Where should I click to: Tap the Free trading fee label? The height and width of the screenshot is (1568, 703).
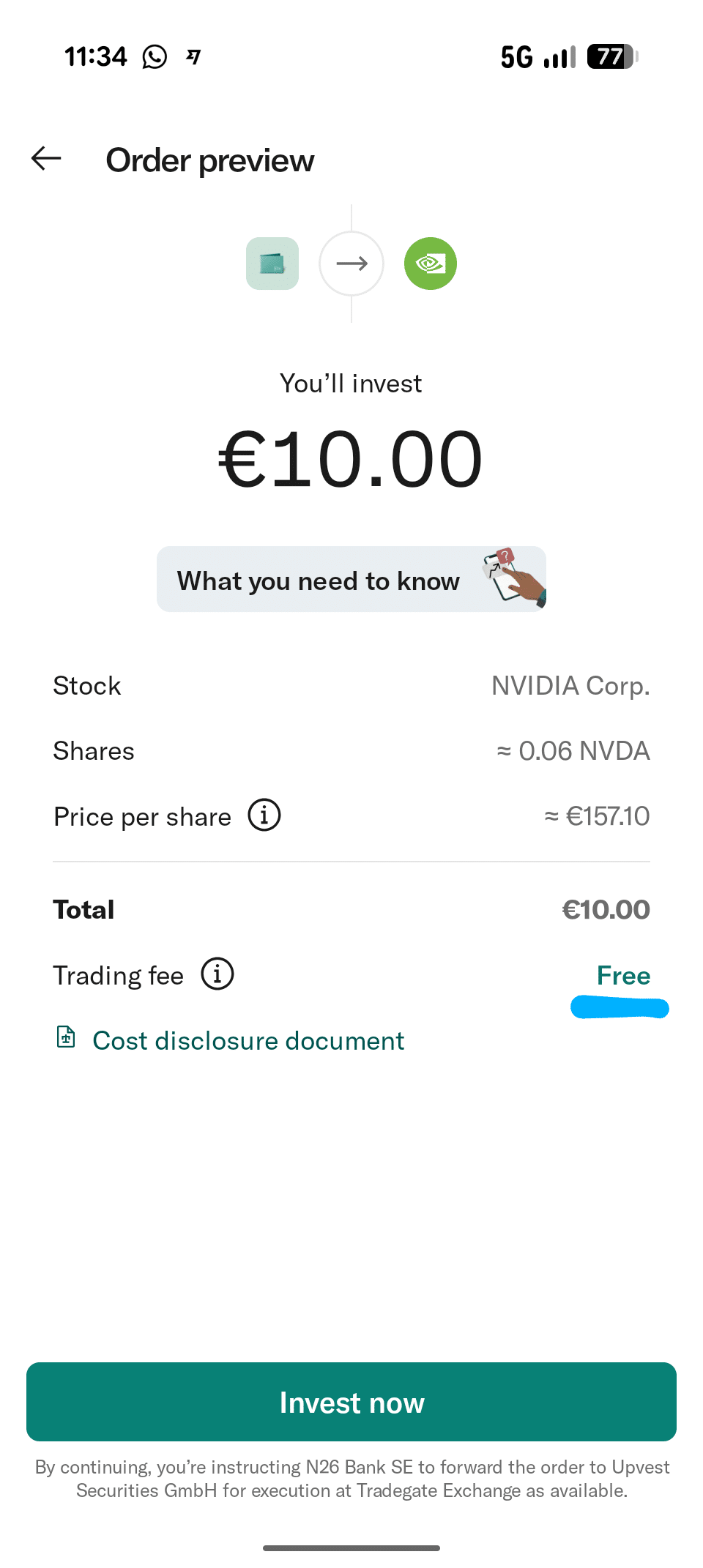623,976
